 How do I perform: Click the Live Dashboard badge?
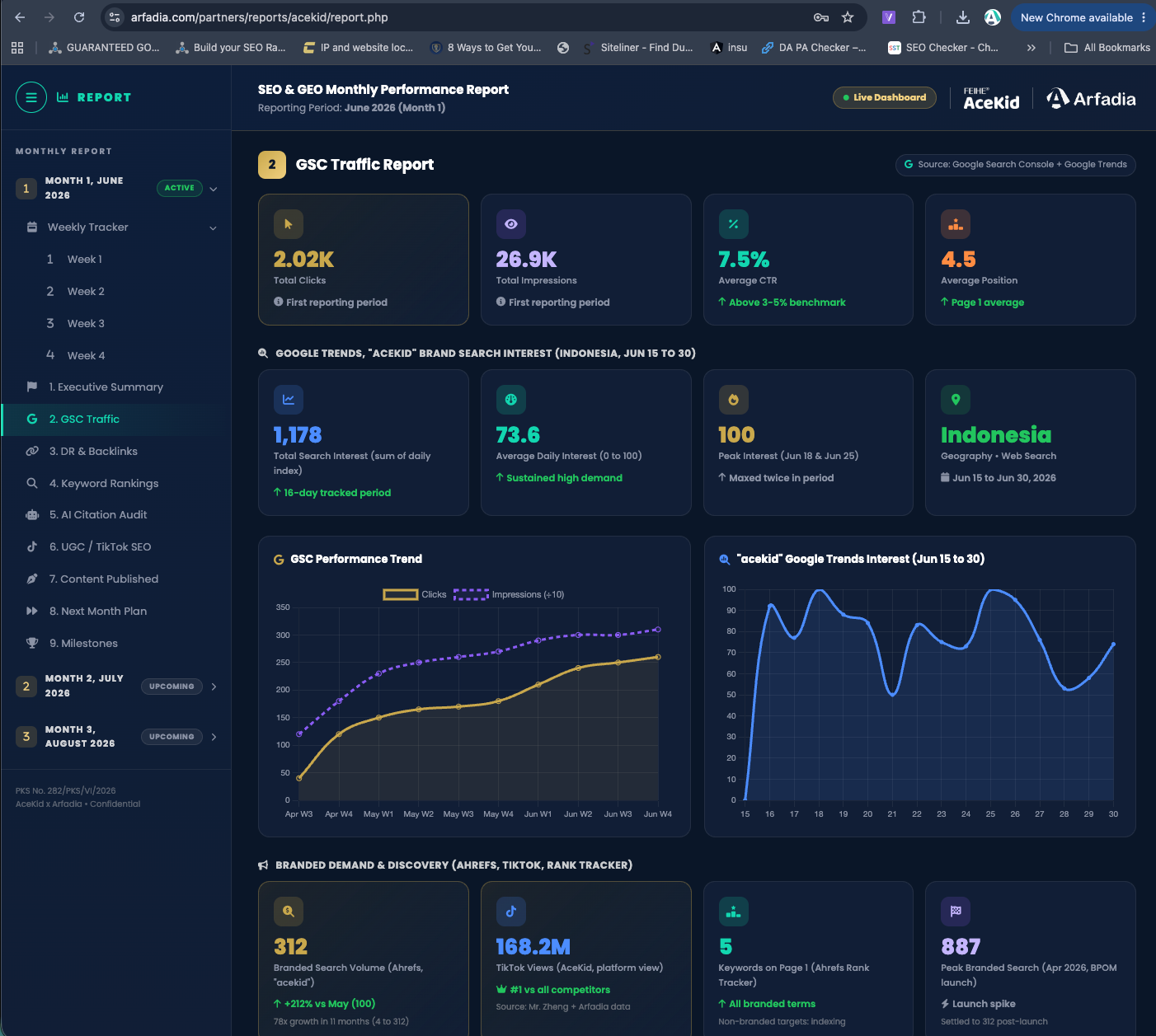tap(885, 97)
